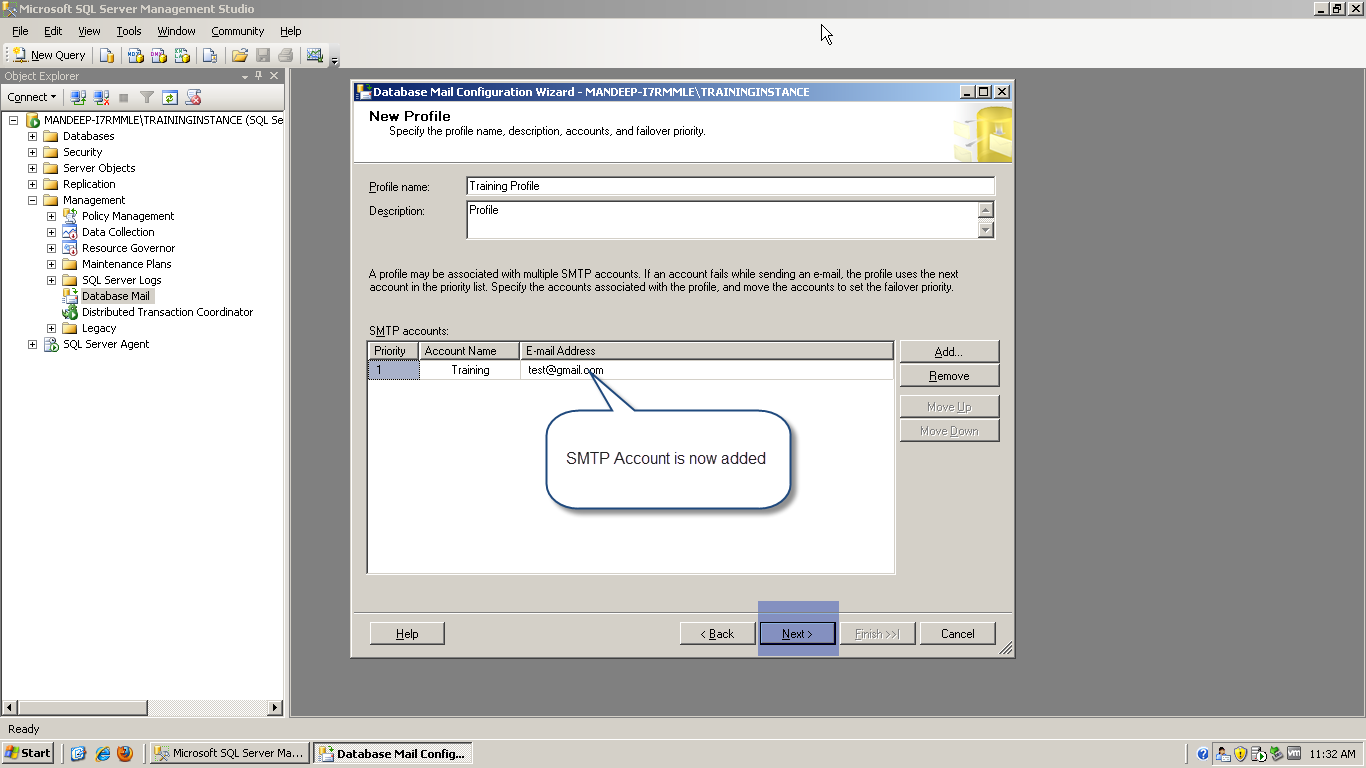Image resolution: width=1366 pixels, height=768 pixels.
Task: Click SQL Server Compact Query icon
Action: click(x=209, y=55)
